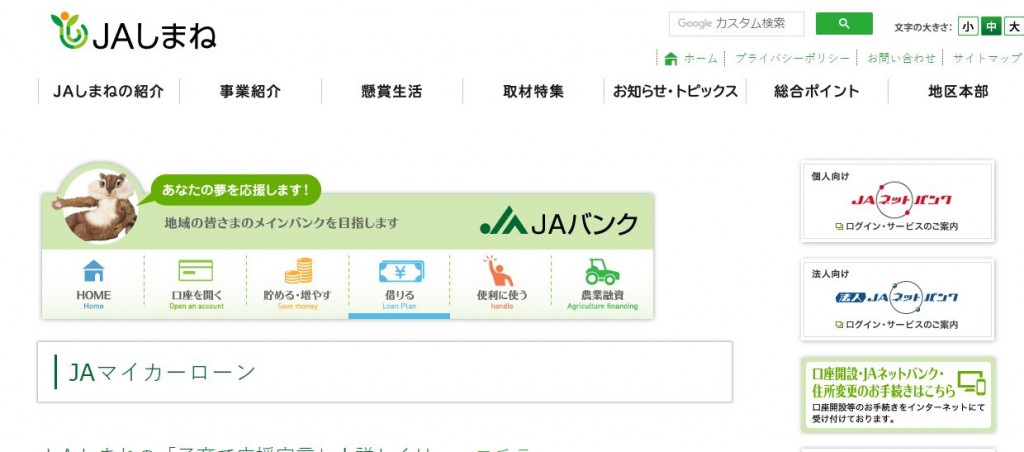
Task: Set text size to 大
Action: pos(1014,27)
